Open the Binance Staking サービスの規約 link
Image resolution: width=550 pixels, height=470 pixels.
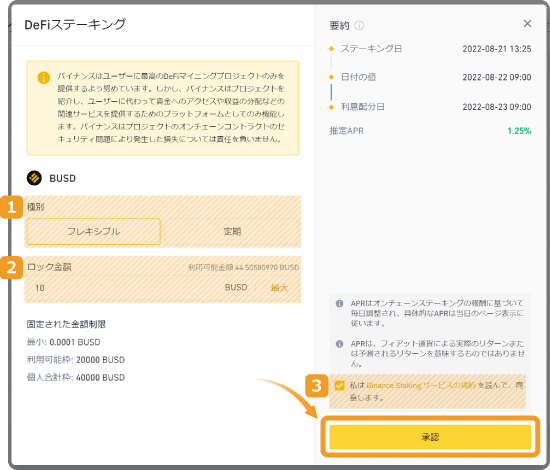421,385
